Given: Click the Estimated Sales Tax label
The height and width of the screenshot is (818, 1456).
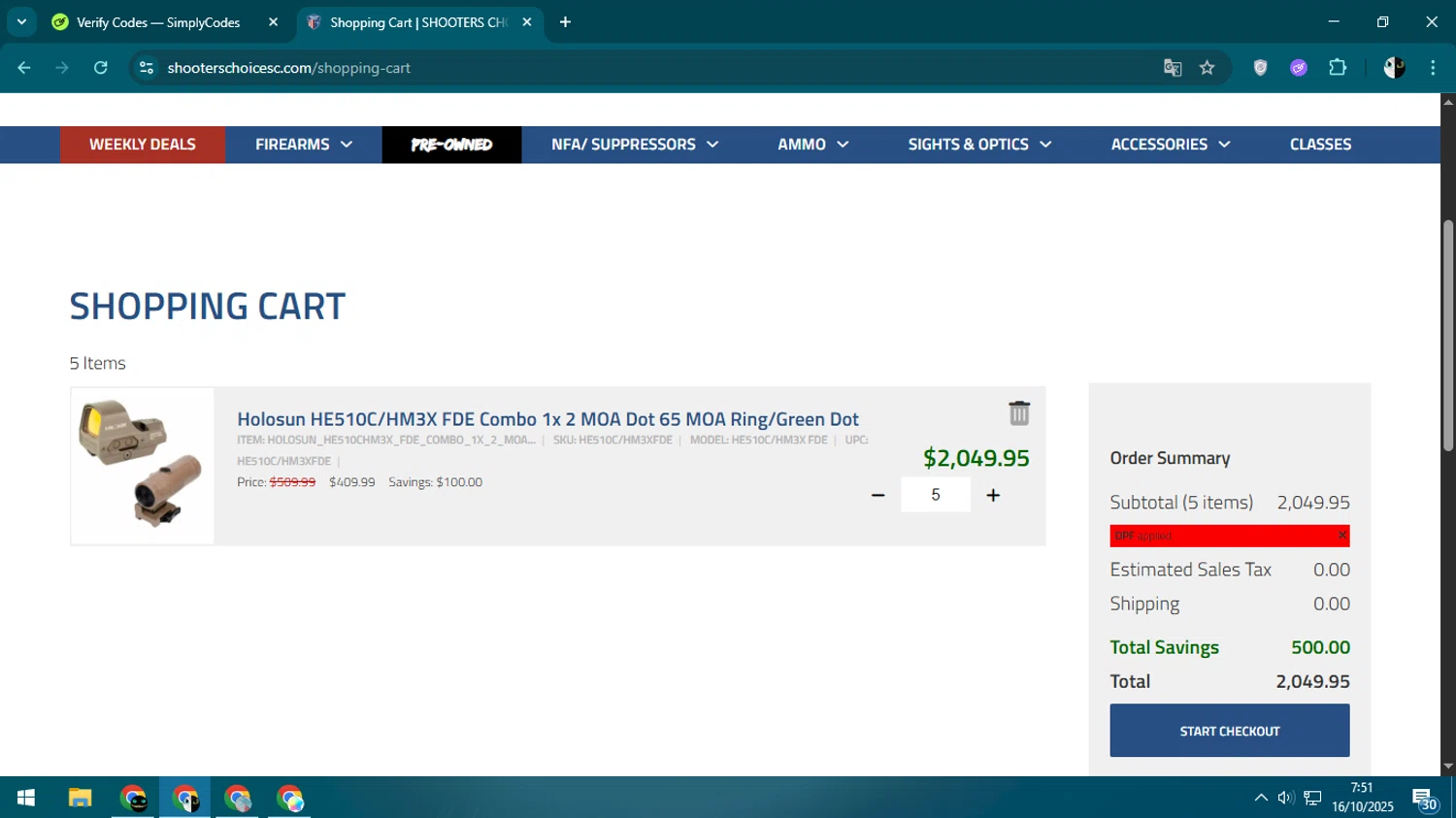Looking at the screenshot, I should (1190, 570).
